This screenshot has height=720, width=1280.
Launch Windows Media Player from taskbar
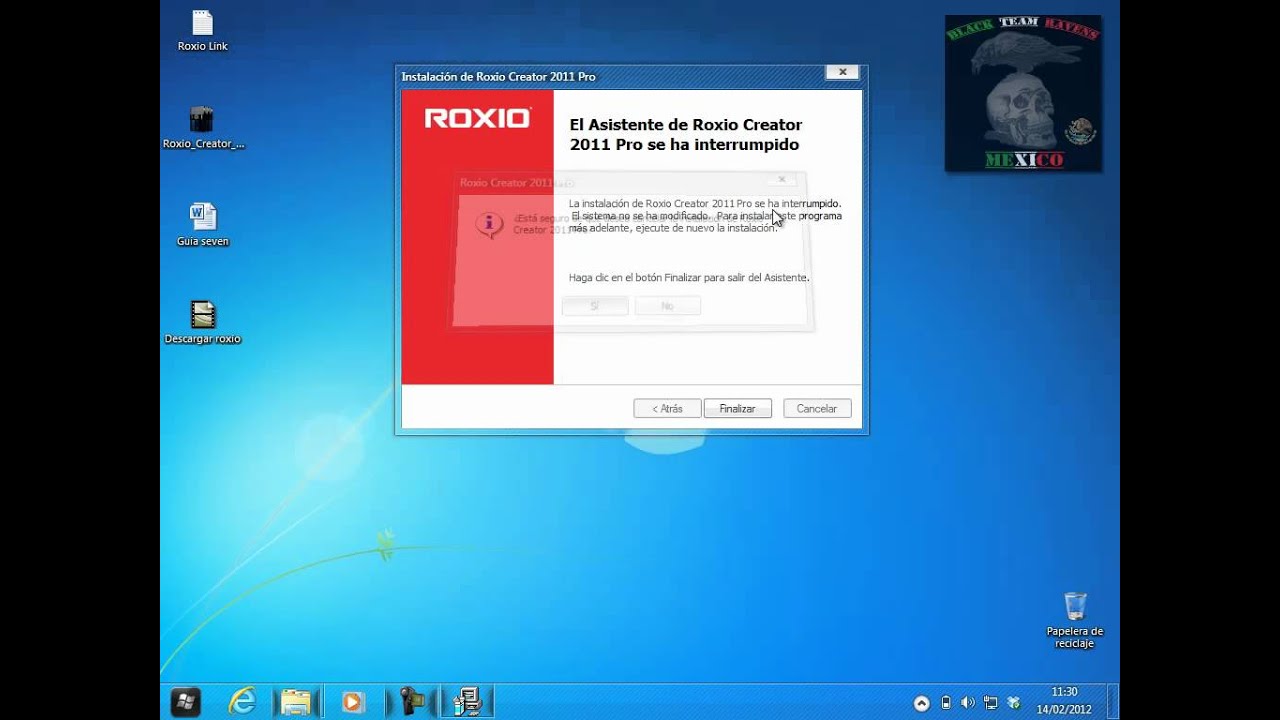point(352,702)
